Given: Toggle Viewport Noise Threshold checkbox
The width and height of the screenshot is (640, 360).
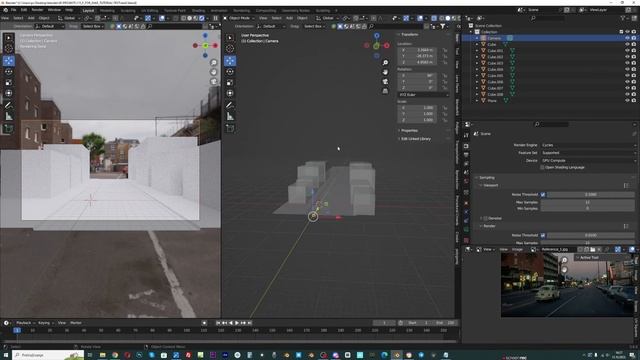Looking at the screenshot, I should pos(543,195).
